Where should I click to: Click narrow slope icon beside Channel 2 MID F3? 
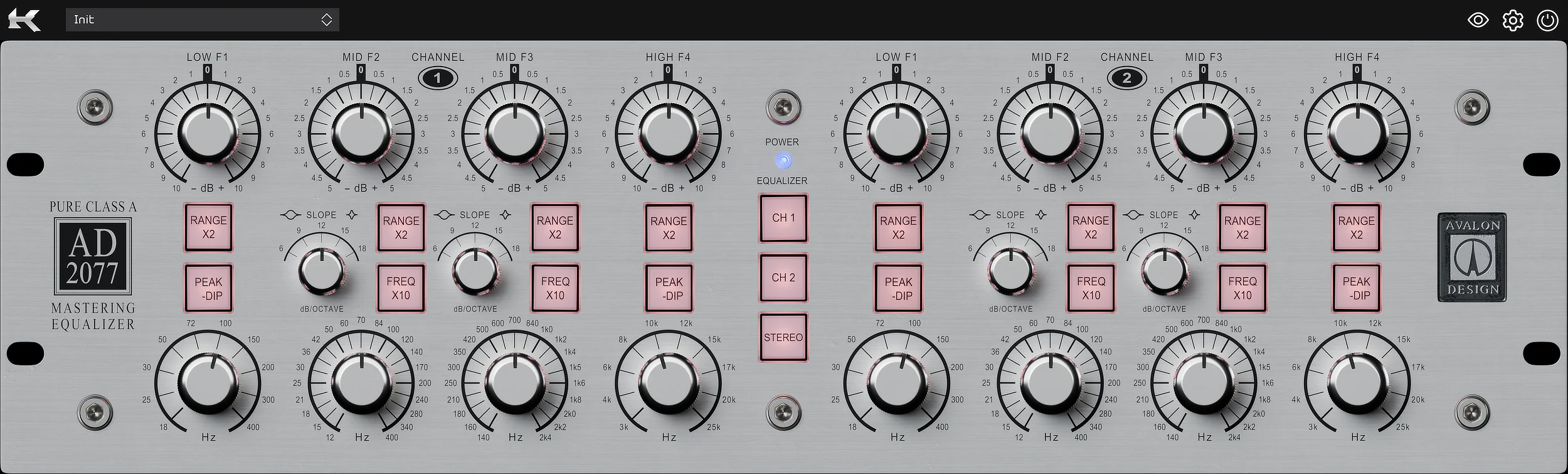pyautogui.click(x=1195, y=215)
